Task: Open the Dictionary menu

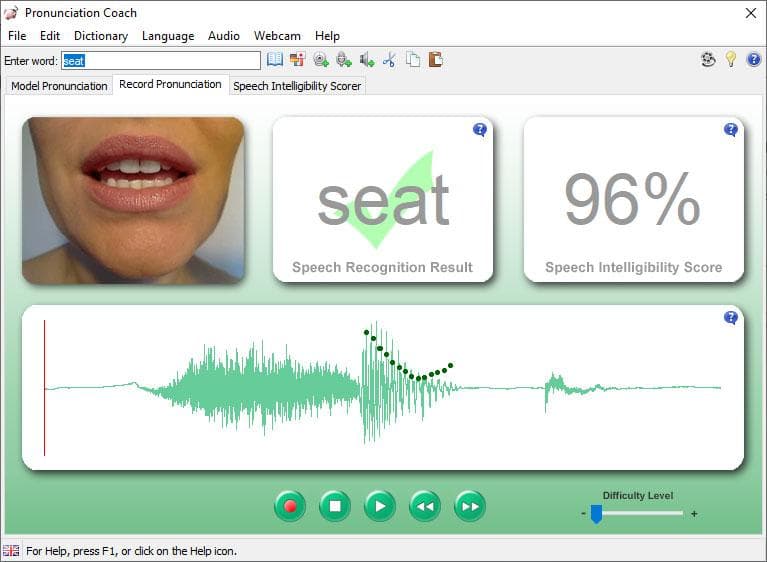Action: pyautogui.click(x=101, y=36)
